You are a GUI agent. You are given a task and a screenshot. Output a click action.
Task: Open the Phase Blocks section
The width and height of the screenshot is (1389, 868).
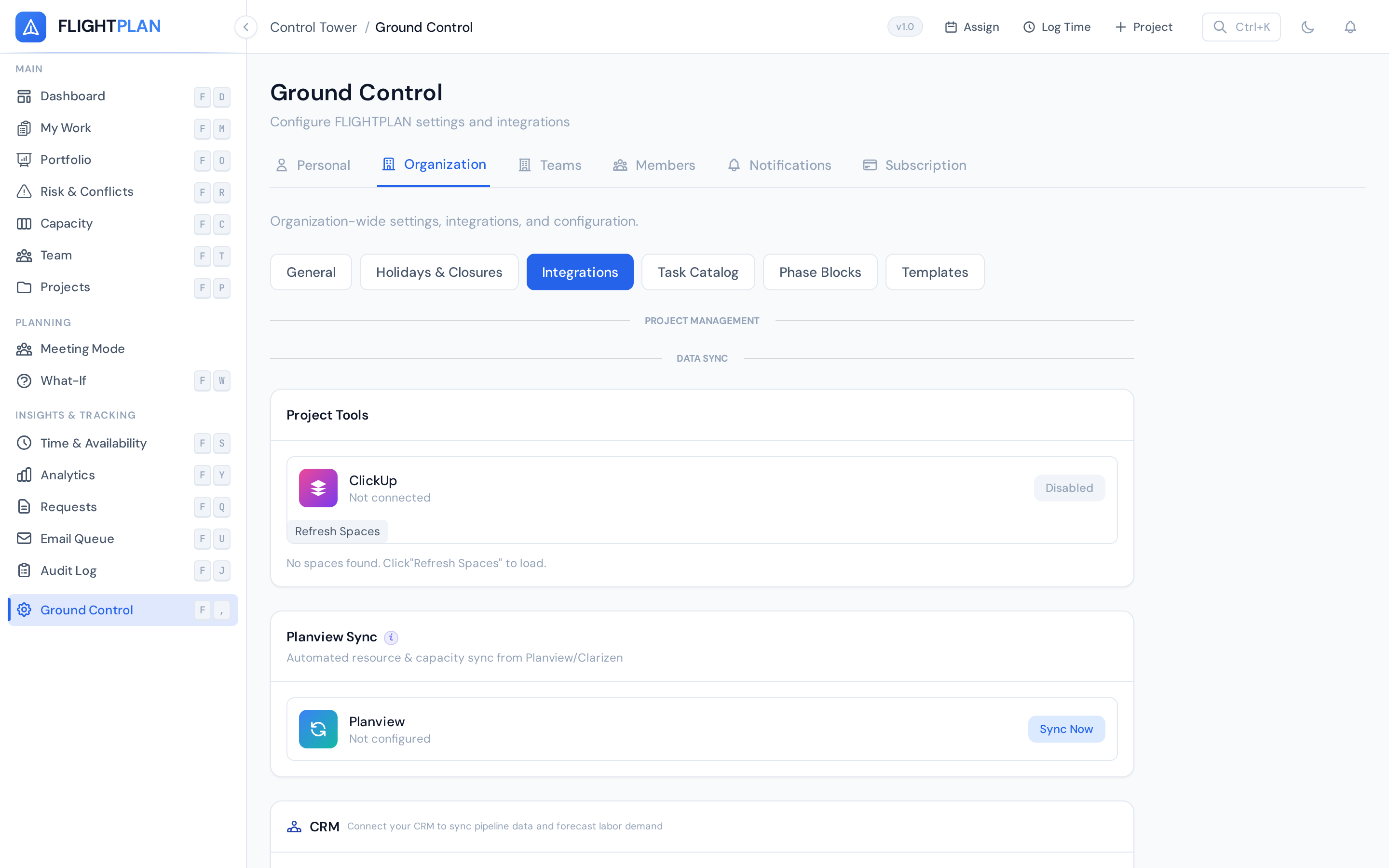tap(819, 272)
